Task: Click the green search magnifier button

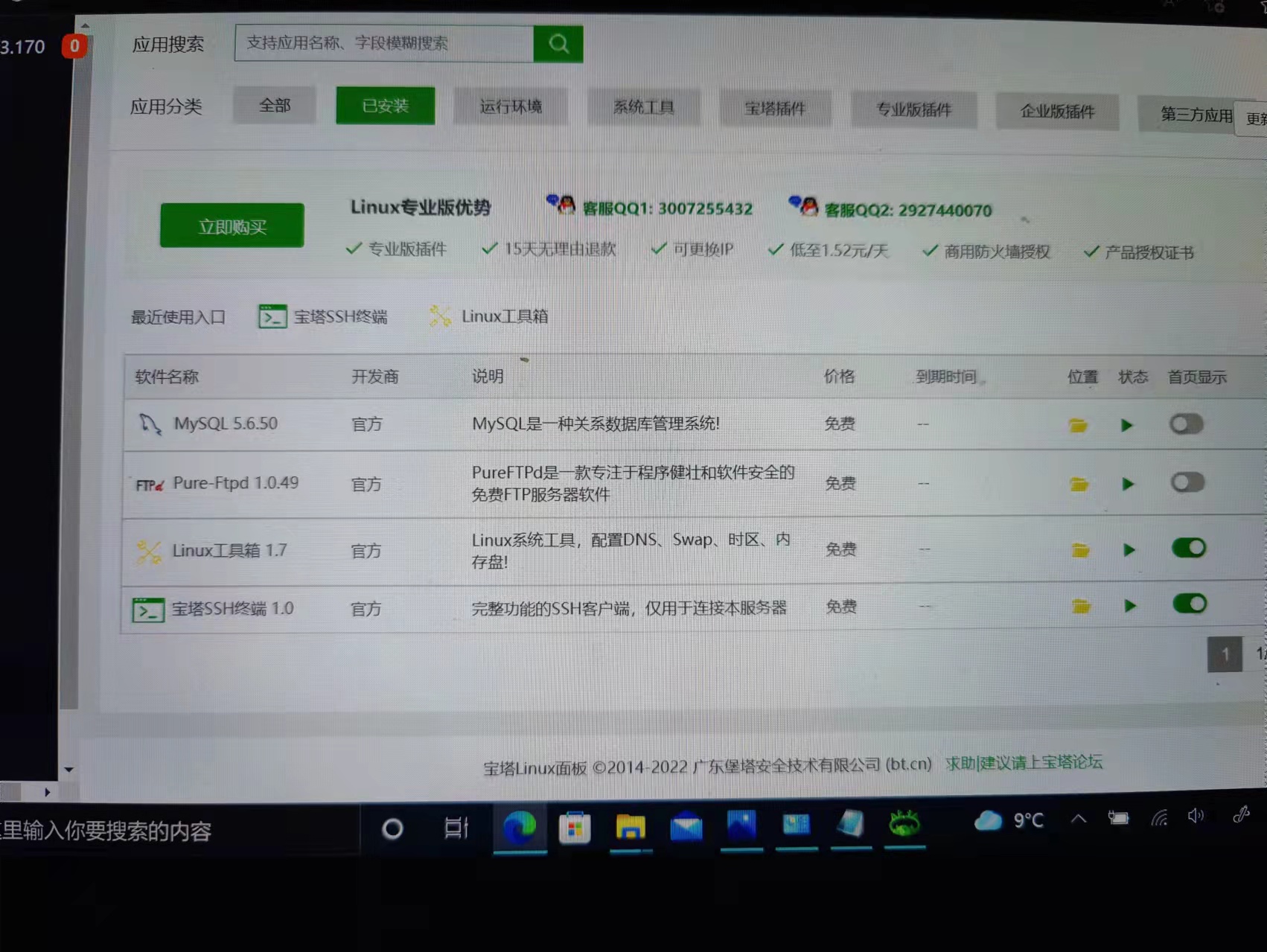Action: [558, 44]
